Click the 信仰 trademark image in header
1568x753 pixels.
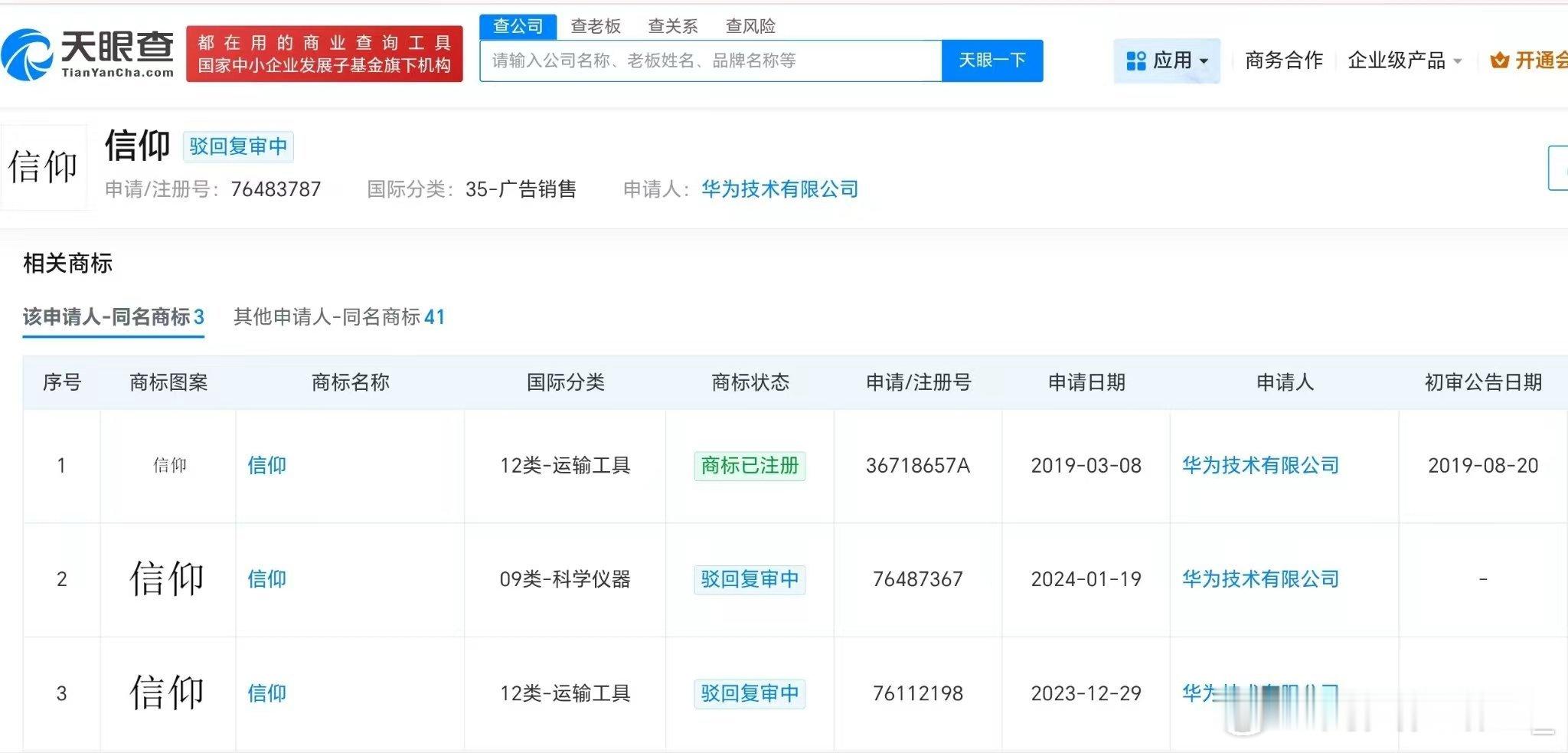coord(43,167)
